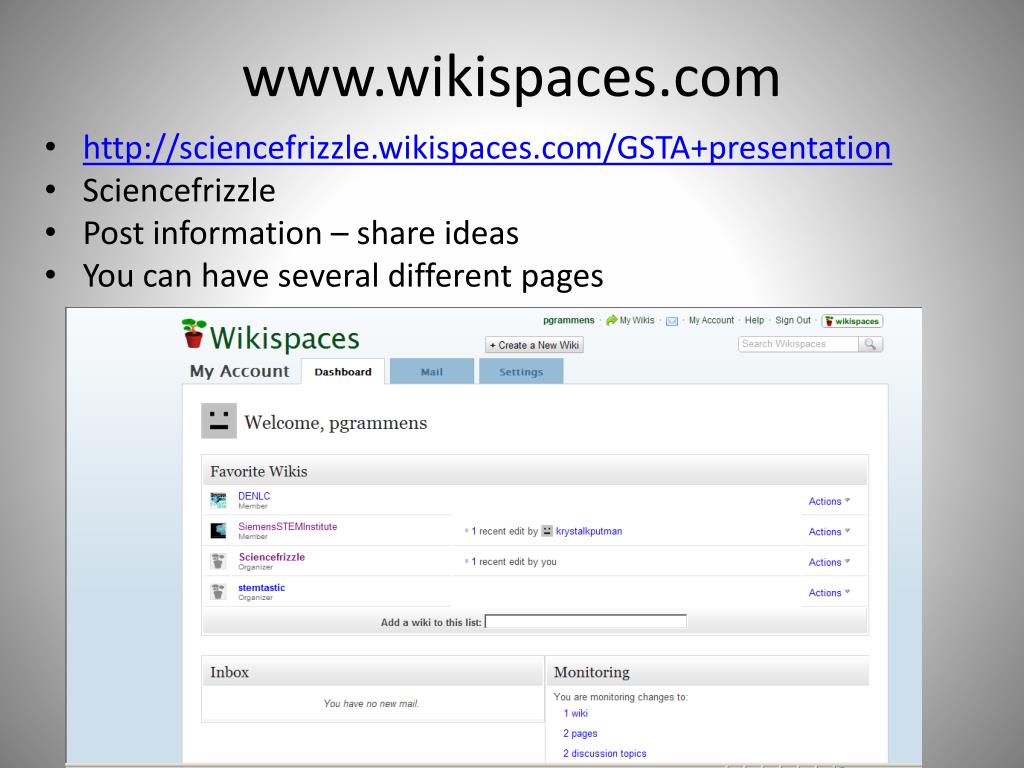Viewport: 1024px width, 768px height.
Task: Click the 'Monitoring' panel heading
Action: [592, 672]
